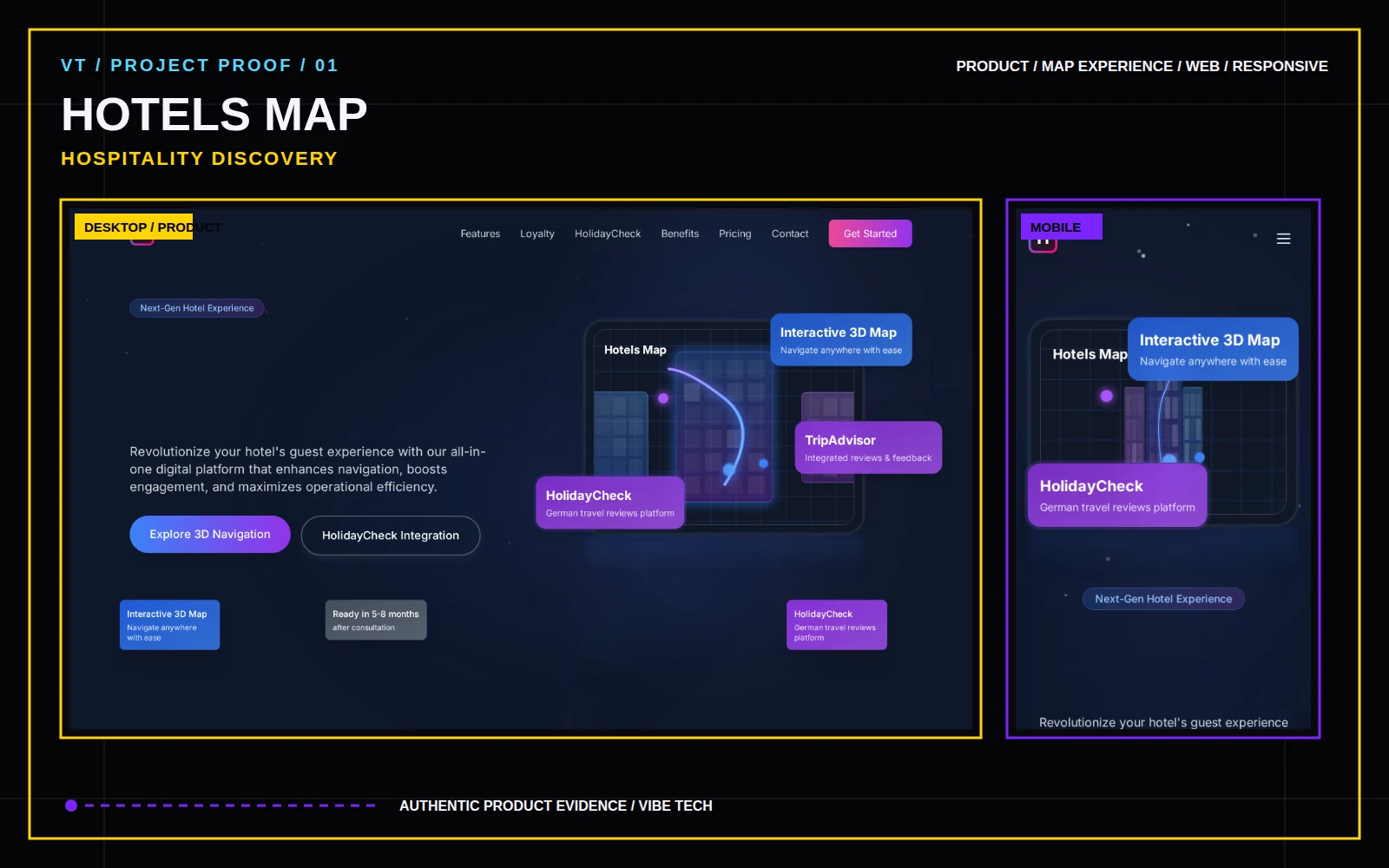Click the purple map pin on the desktop Hotels Map

coord(663,398)
